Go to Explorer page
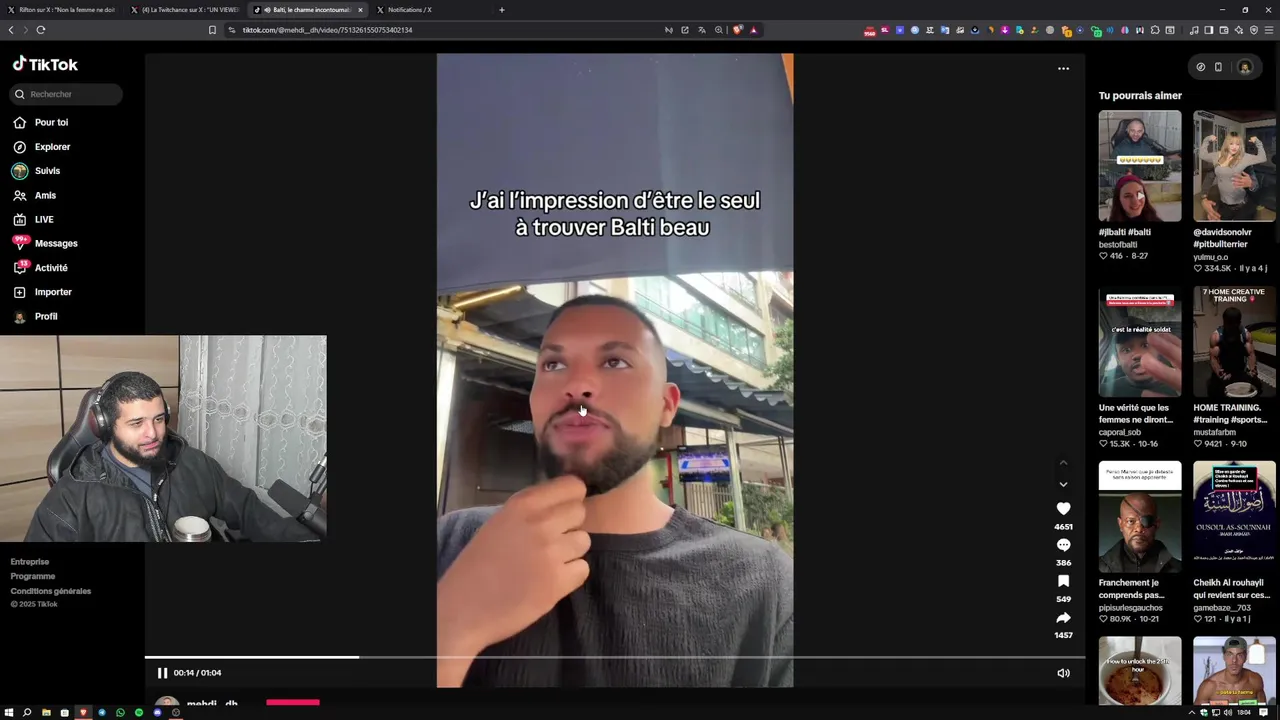 point(52,147)
